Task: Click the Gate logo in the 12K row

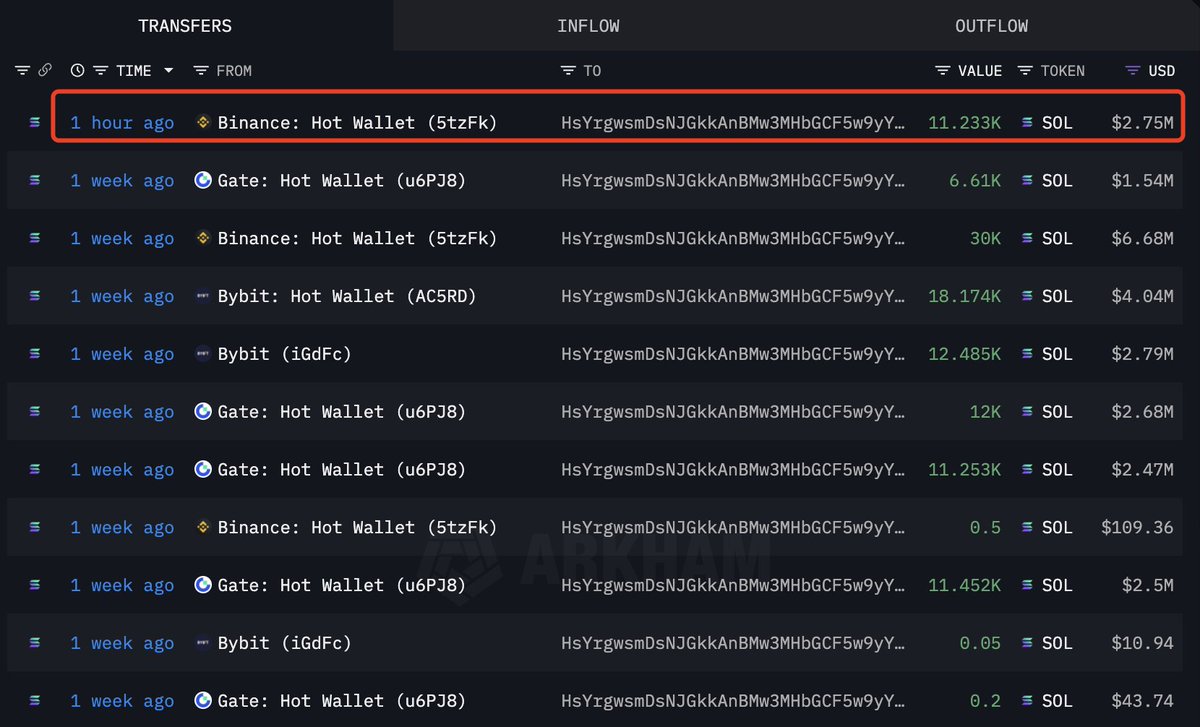Action: [x=203, y=412]
